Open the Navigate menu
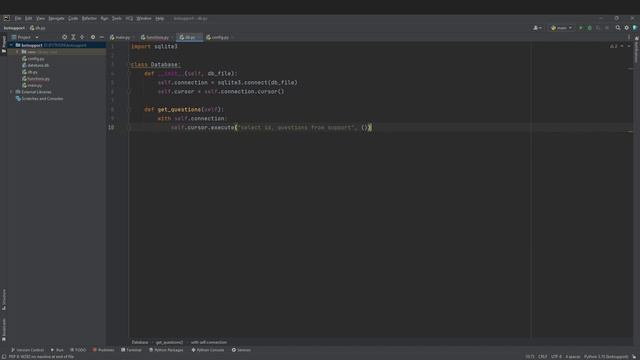 pyautogui.click(x=56, y=18)
